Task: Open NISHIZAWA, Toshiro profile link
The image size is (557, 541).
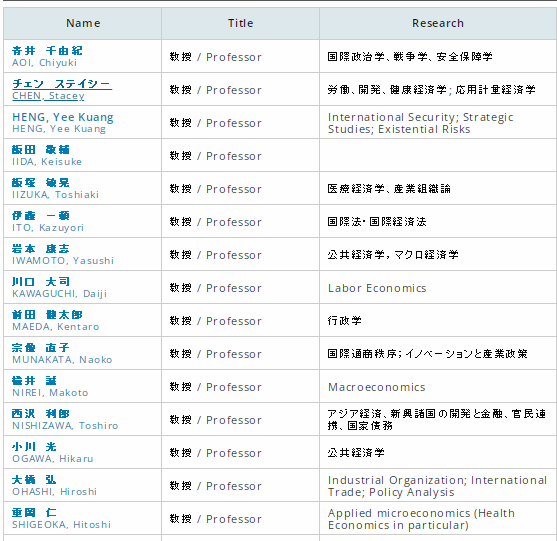Action: point(65,420)
